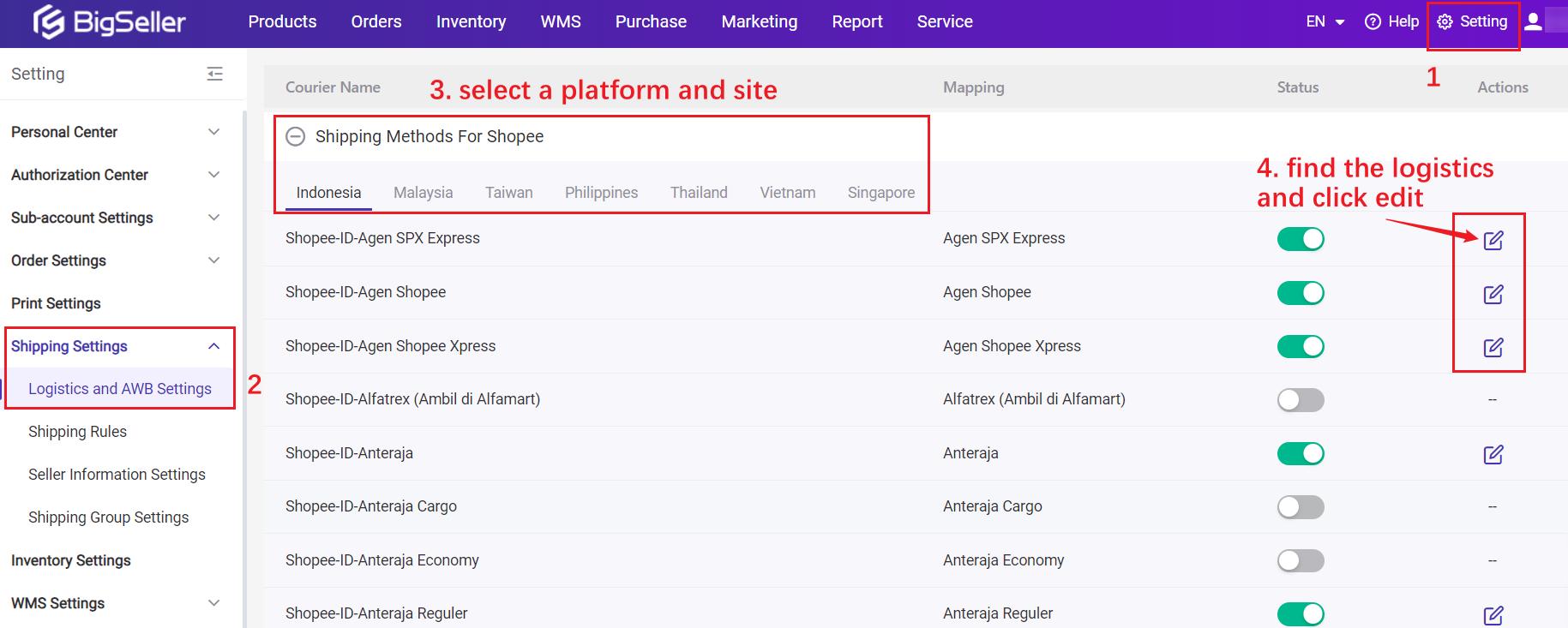This screenshot has width=1568, height=628.
Task: Click the Mapping column header
Action: 974,87
